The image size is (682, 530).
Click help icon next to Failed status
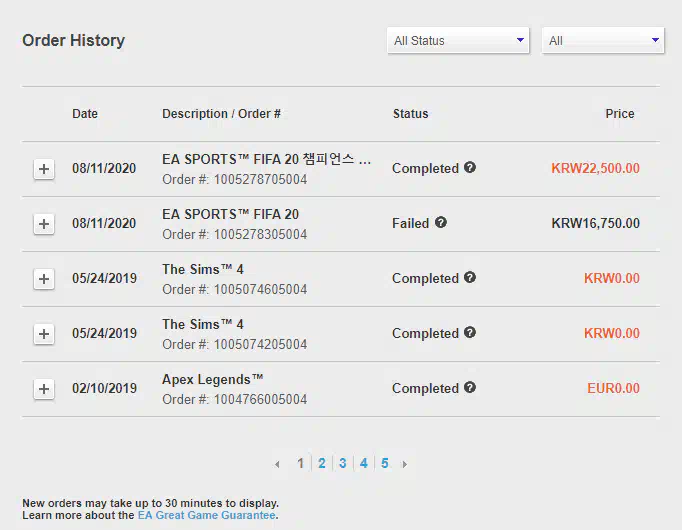441,222
